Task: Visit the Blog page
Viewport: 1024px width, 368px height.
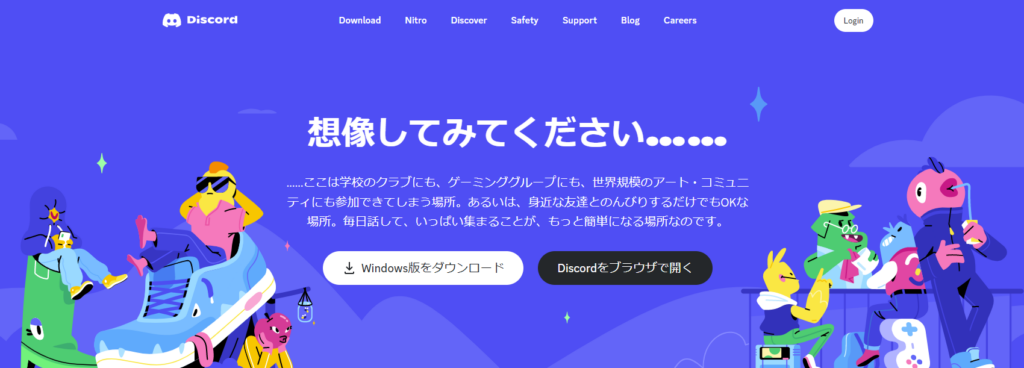Action: [x=630, y=20]
